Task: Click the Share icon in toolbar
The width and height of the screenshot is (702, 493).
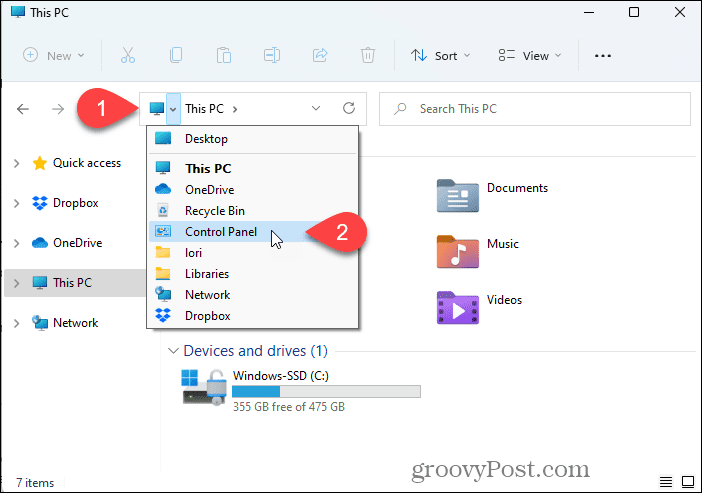Action: 320,56
